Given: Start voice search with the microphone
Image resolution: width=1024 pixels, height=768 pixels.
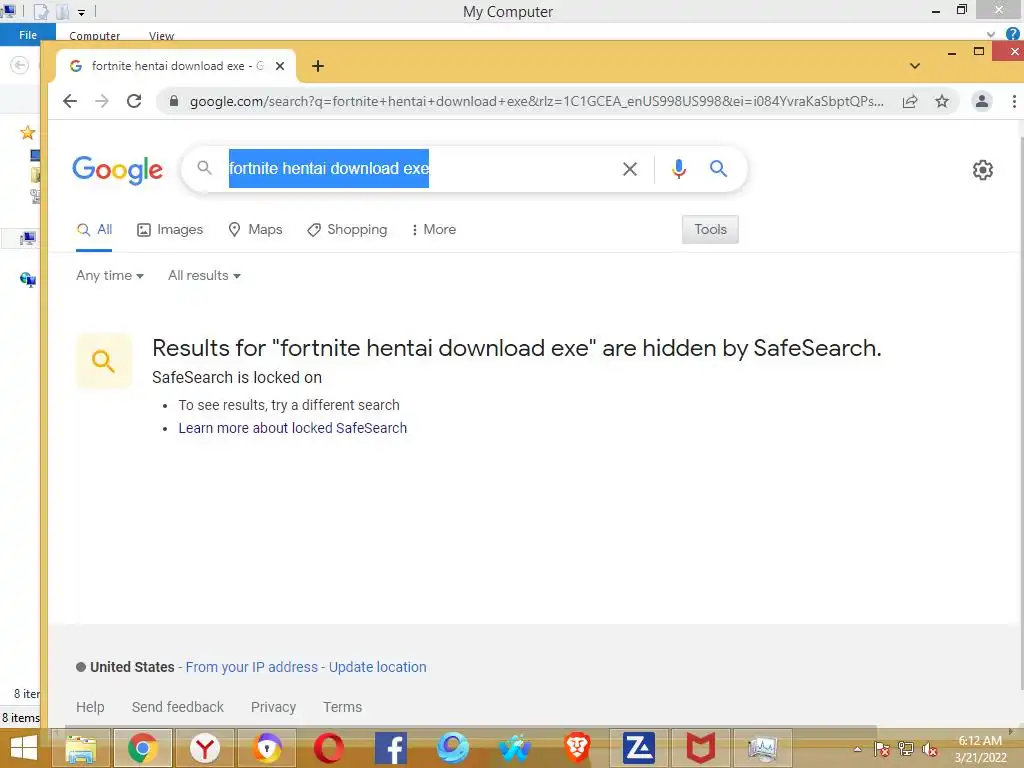Looking at the screenshot, I should 679,169.
